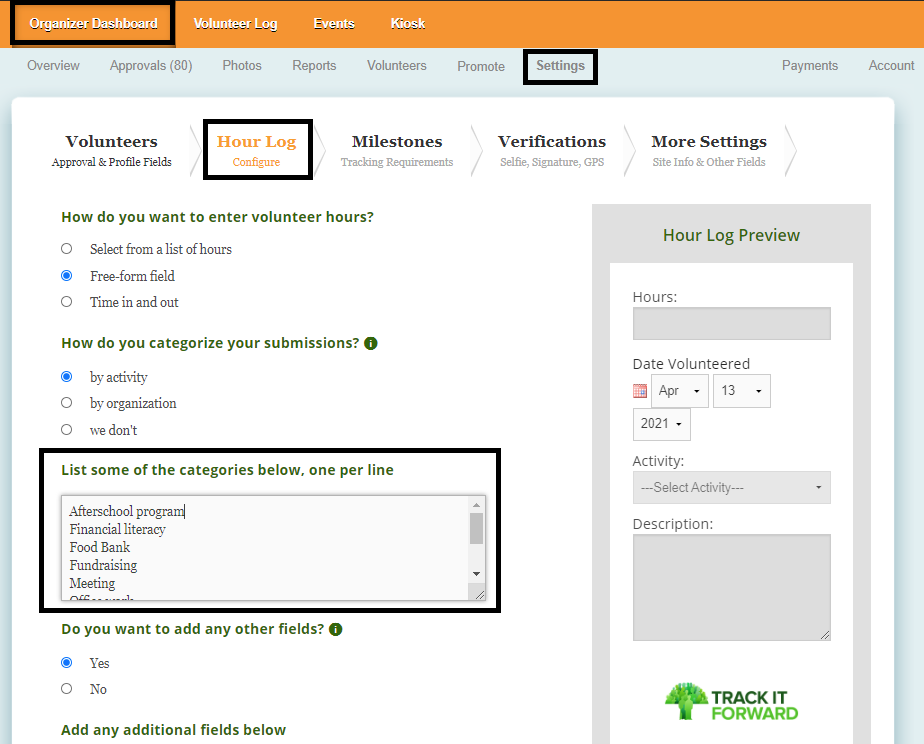Choose categorize by organization option
The height and width of the screenshot is (744, 924).
(x=67, y=403)
